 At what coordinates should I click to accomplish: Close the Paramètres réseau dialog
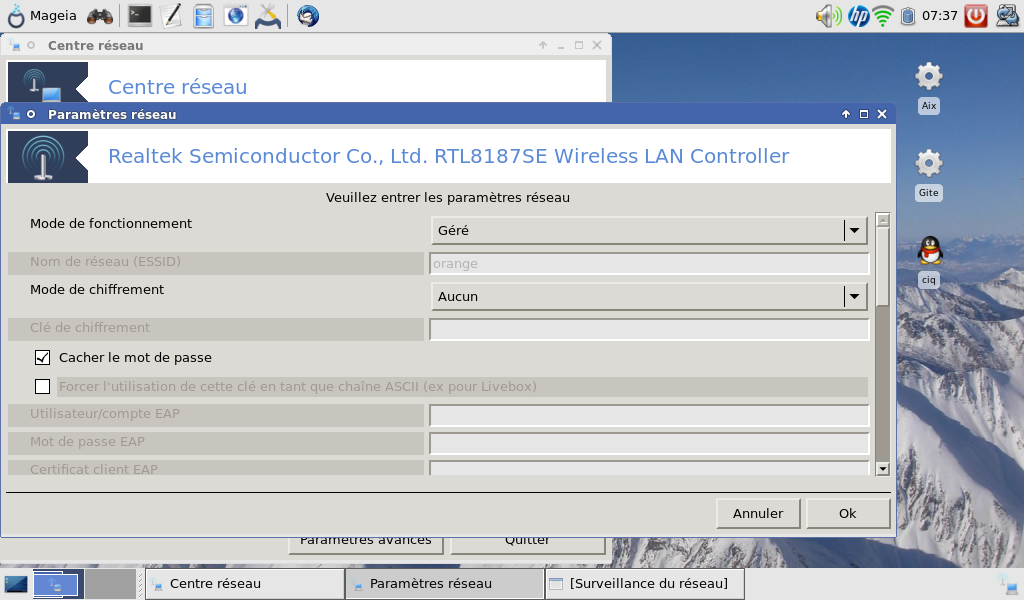(882, 114)
